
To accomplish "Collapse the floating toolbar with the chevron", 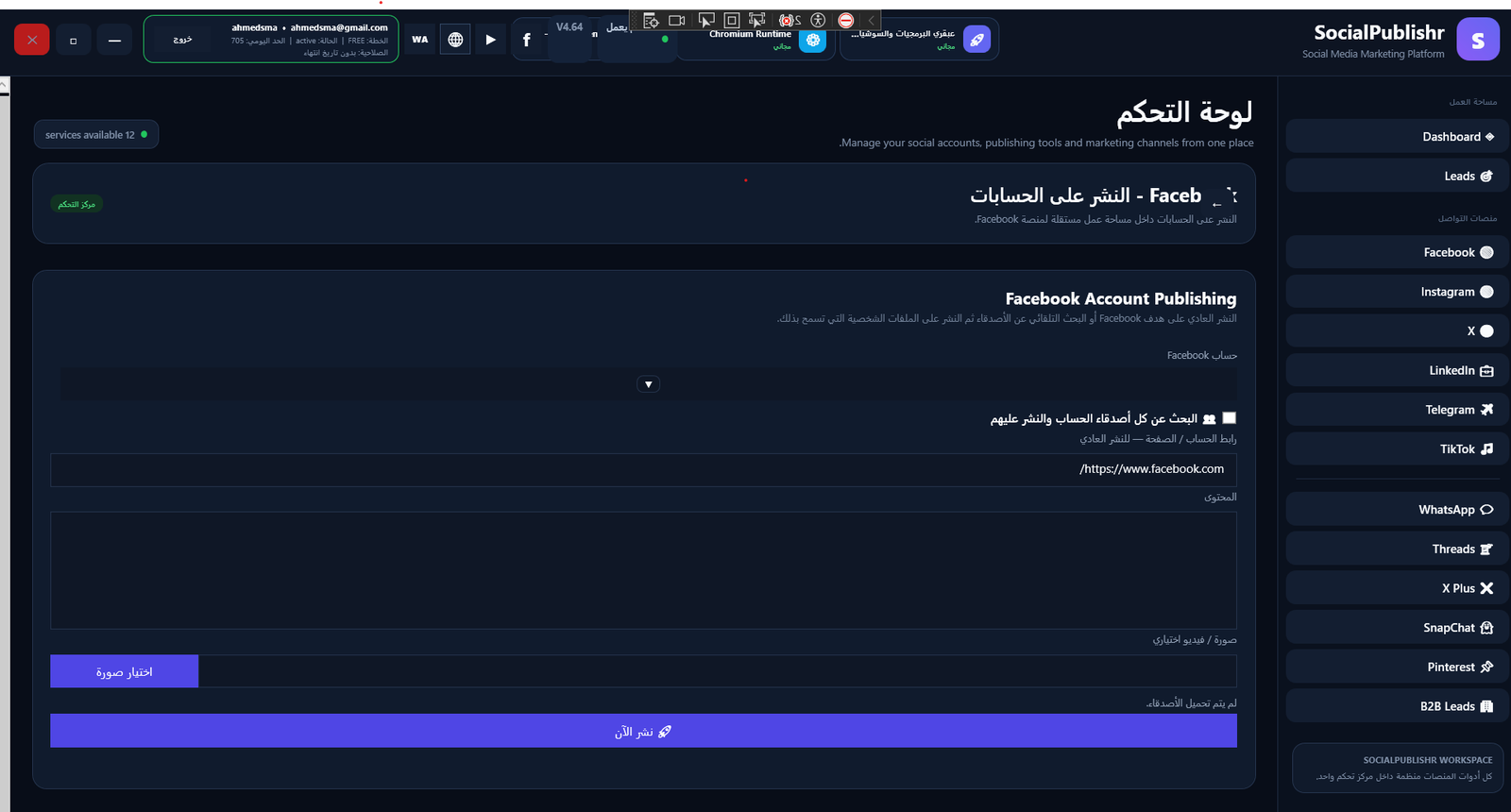I will click(x=872, y=20).
